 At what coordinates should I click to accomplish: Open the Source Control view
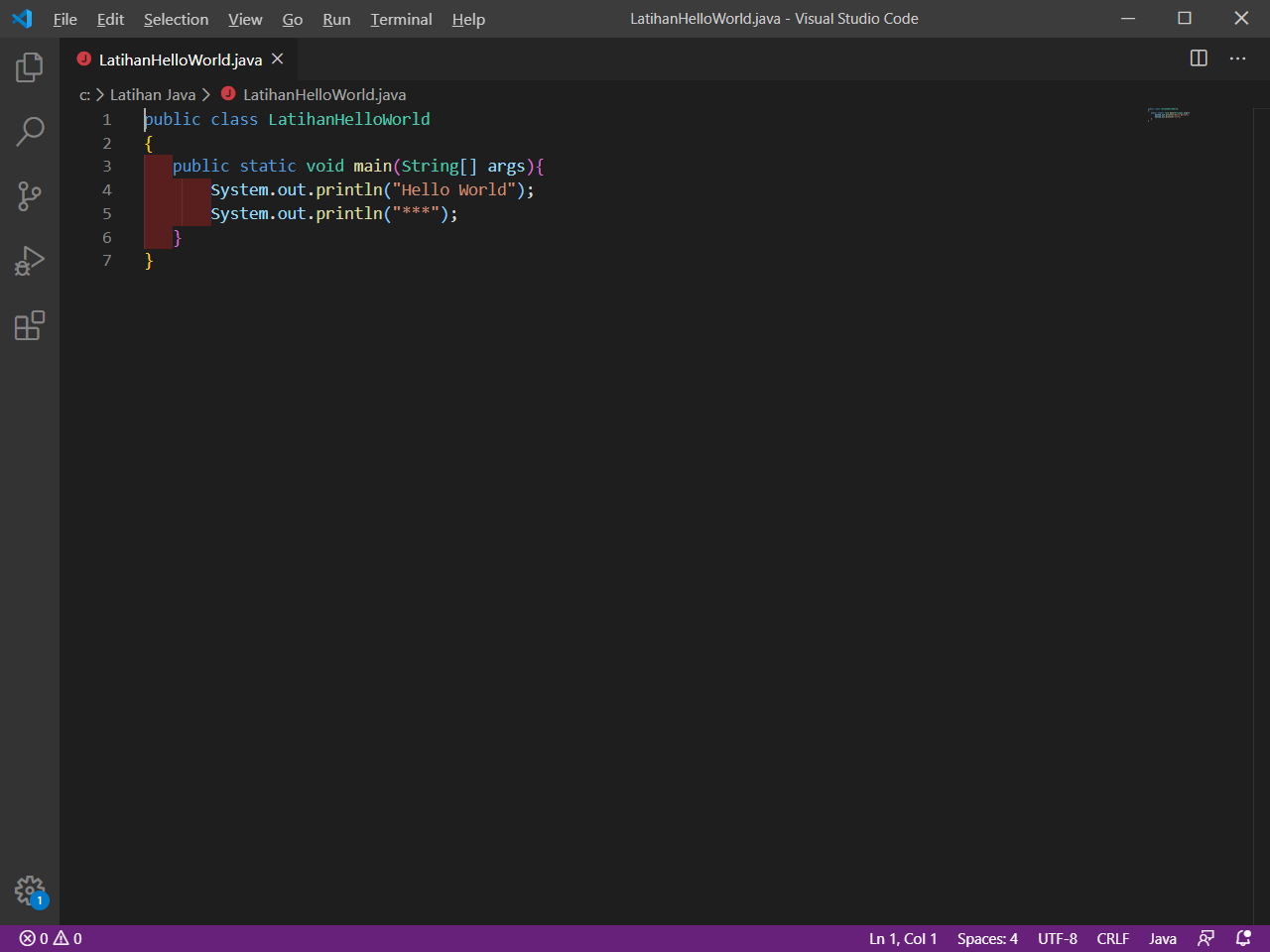pyautogui.click(x=30, y=195)
